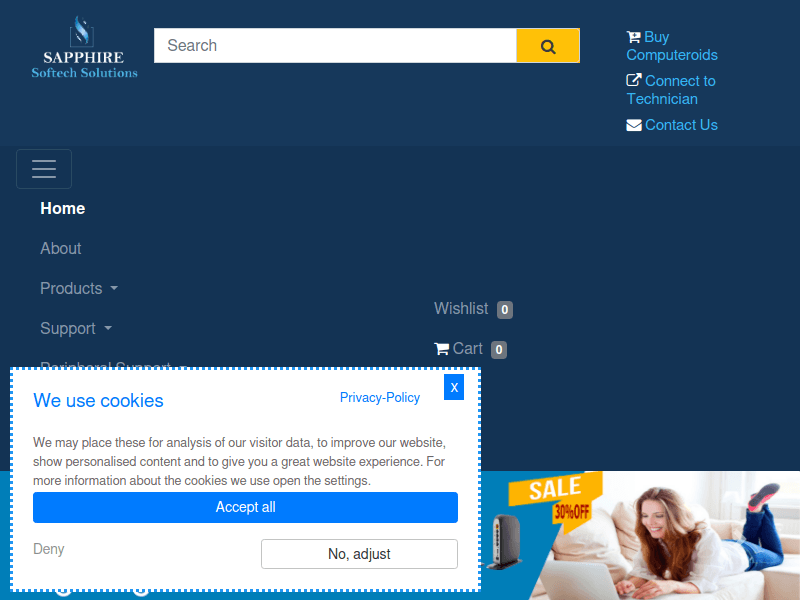This screenshot has height=600, width=800.
Task: Open the Home menu item
Action: pyautogui.click(x=62, y=208)
